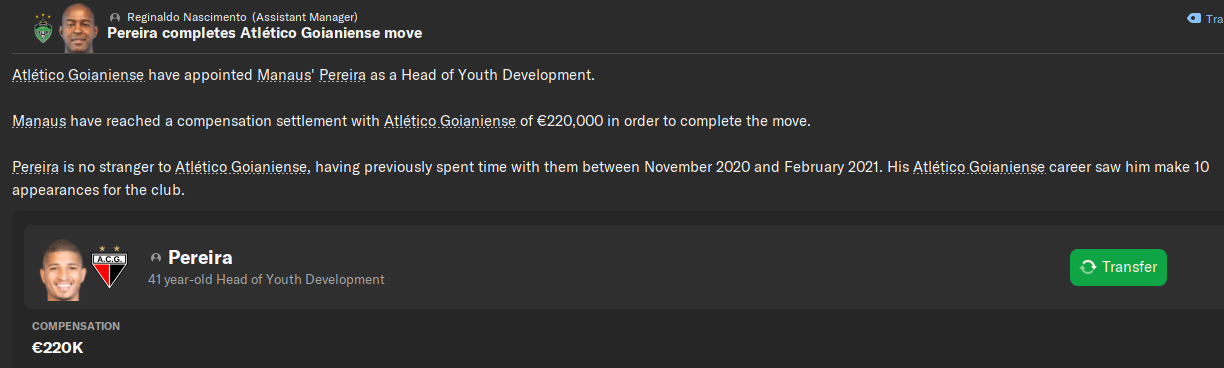Open the Atlético Goianiense link starting the first sentence
The width and height of the screenshot is (1224, 368).
tap(78, 76)
